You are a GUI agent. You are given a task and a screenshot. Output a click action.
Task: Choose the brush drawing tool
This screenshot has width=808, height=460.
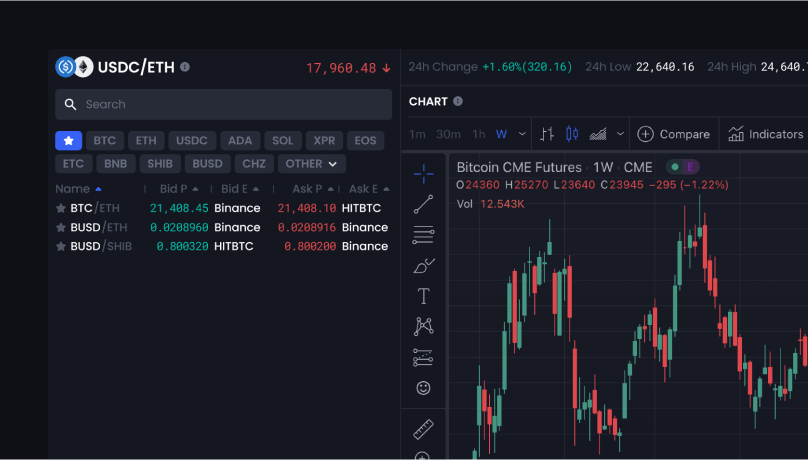click(423, 266)
